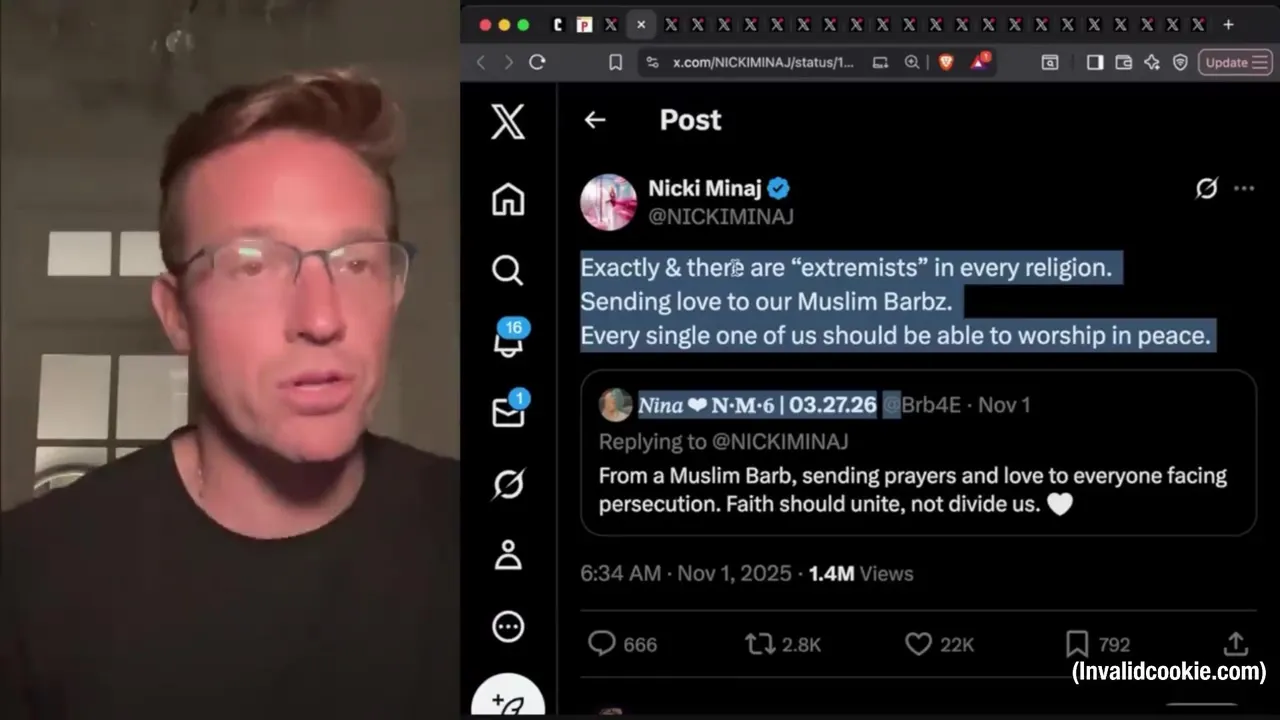Open Grok icon in left sidebar
Image resolution: width=1280 pixels, height=720 pixels.
(508, 484)
